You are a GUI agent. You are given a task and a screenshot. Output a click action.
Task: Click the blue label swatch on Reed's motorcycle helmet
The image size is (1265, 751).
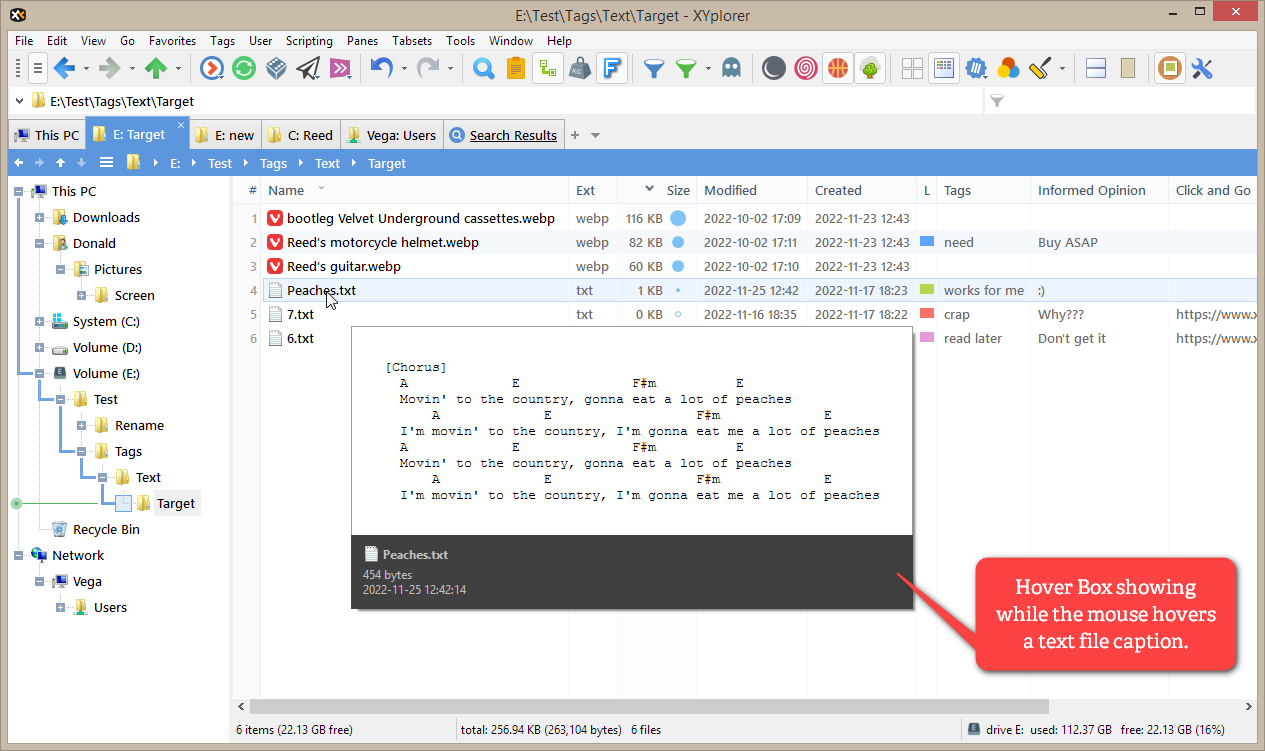point(926,242)
